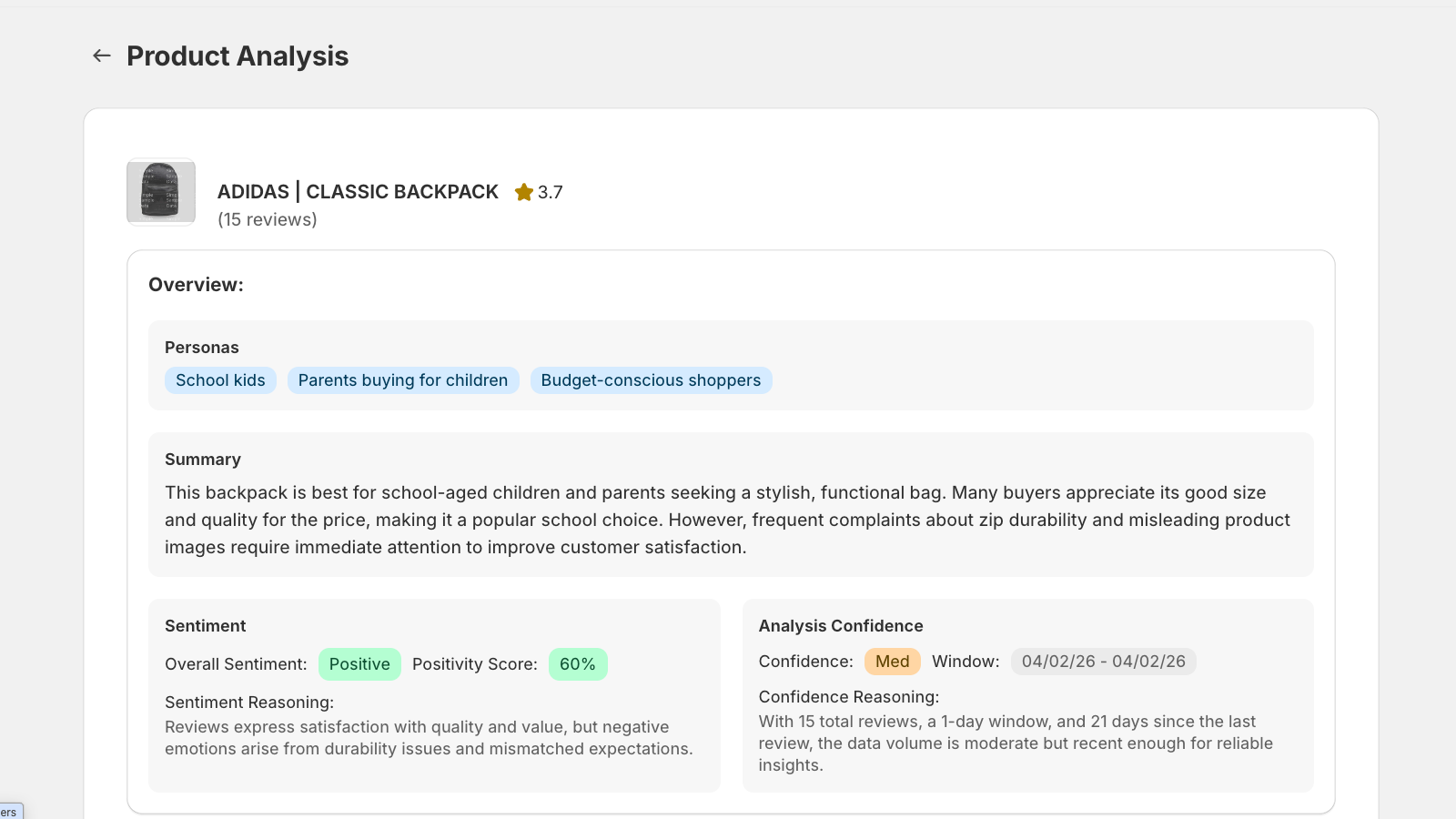Click the ADIDAS | CLASSIC BACKPACK product name
This screenshot has width=1456, height=819.
[x=358, y=192]
